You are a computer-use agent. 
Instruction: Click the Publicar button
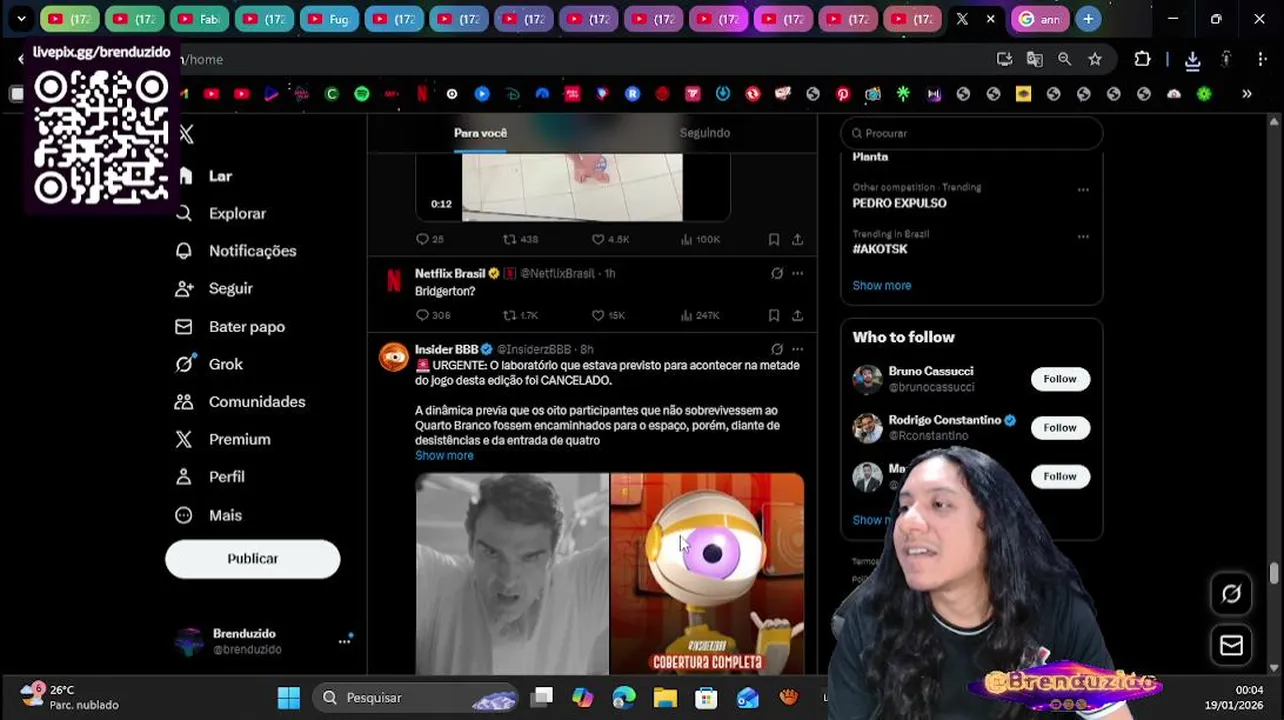pyautogui.click(x=252, y=559)
